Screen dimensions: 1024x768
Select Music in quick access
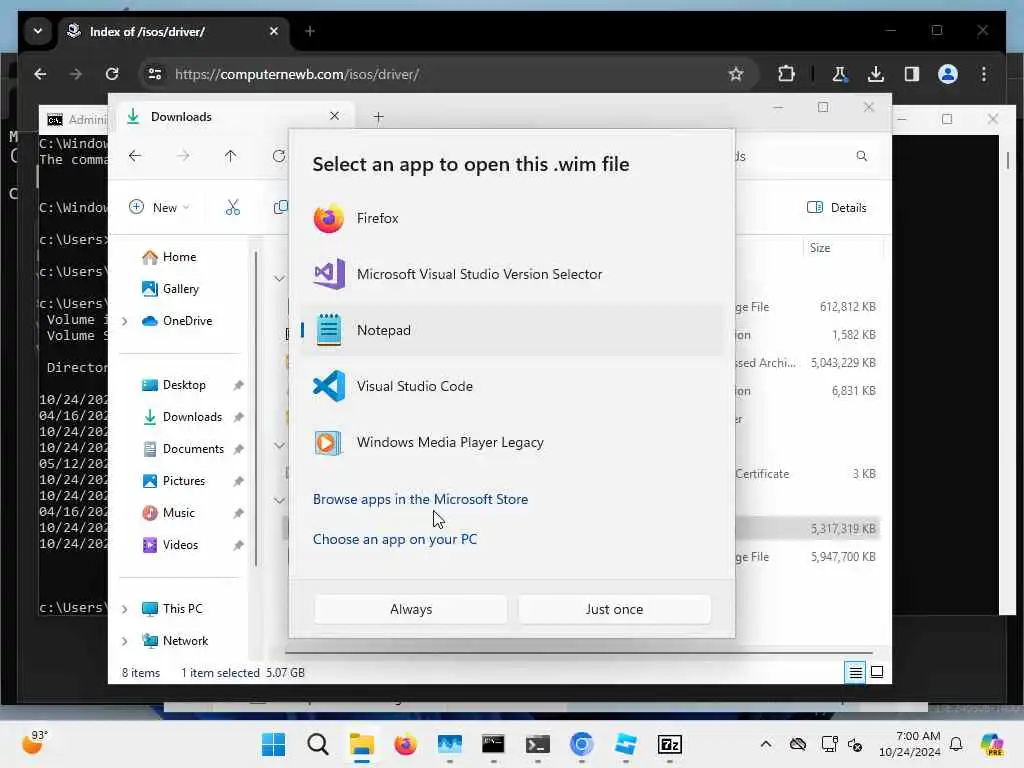point(168,513)
